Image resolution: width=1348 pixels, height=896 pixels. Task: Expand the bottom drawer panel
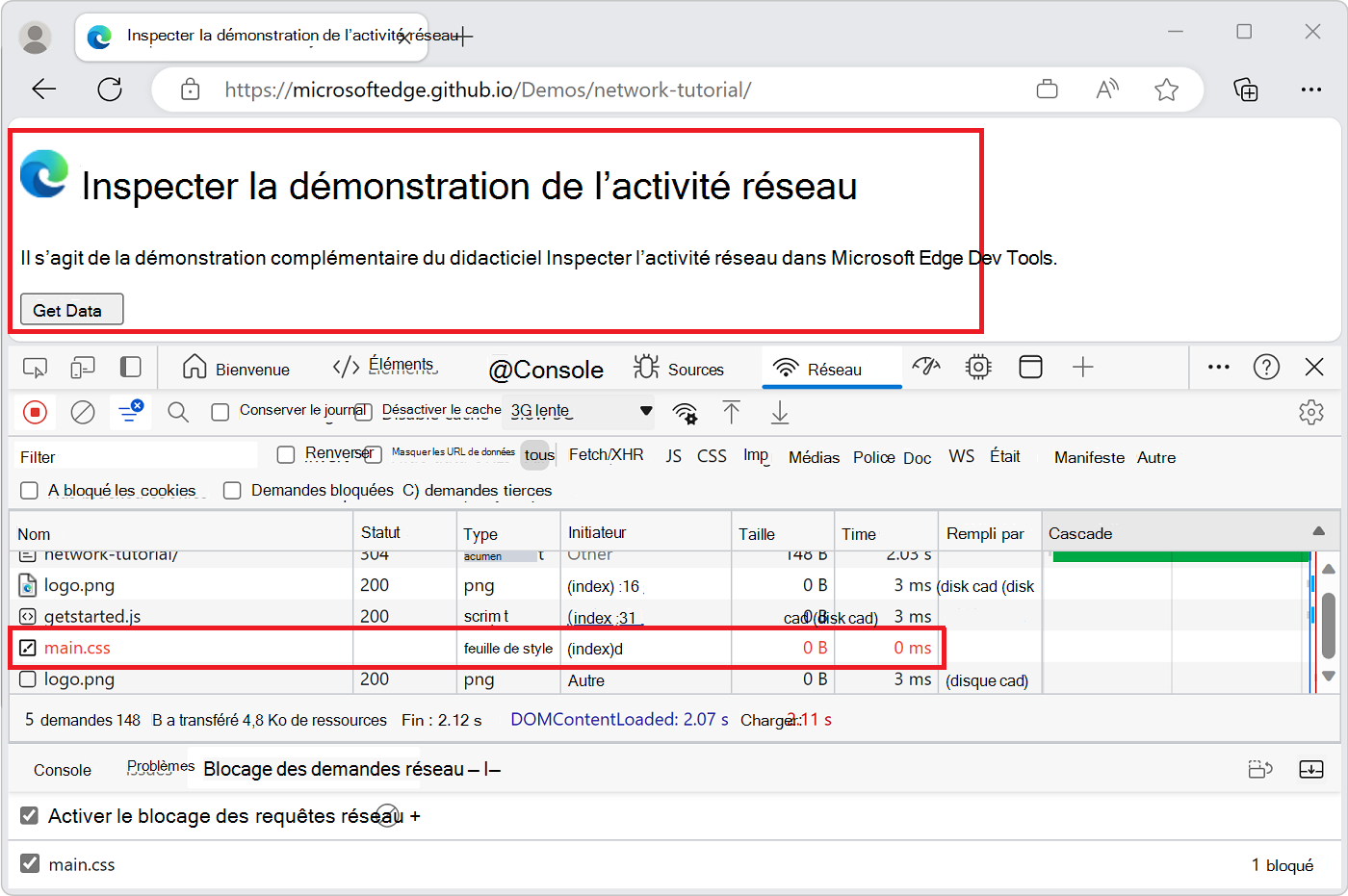(1311, 769)
